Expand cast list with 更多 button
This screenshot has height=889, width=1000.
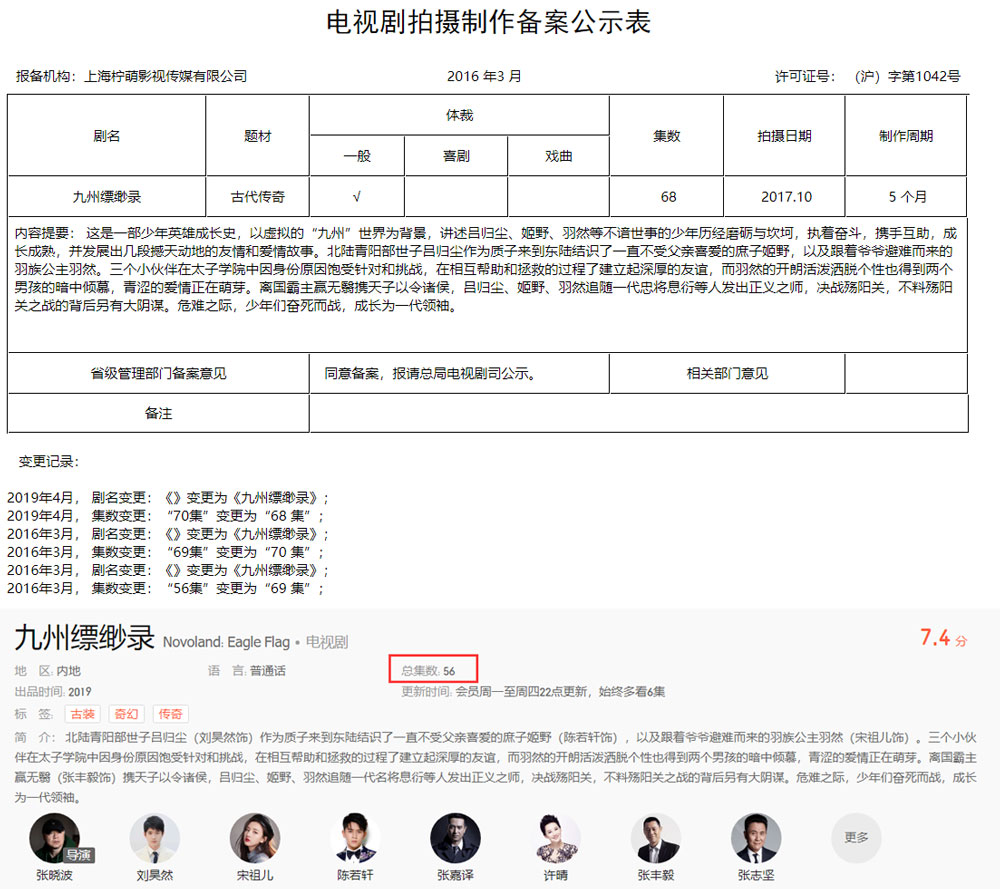pos(856,838)
